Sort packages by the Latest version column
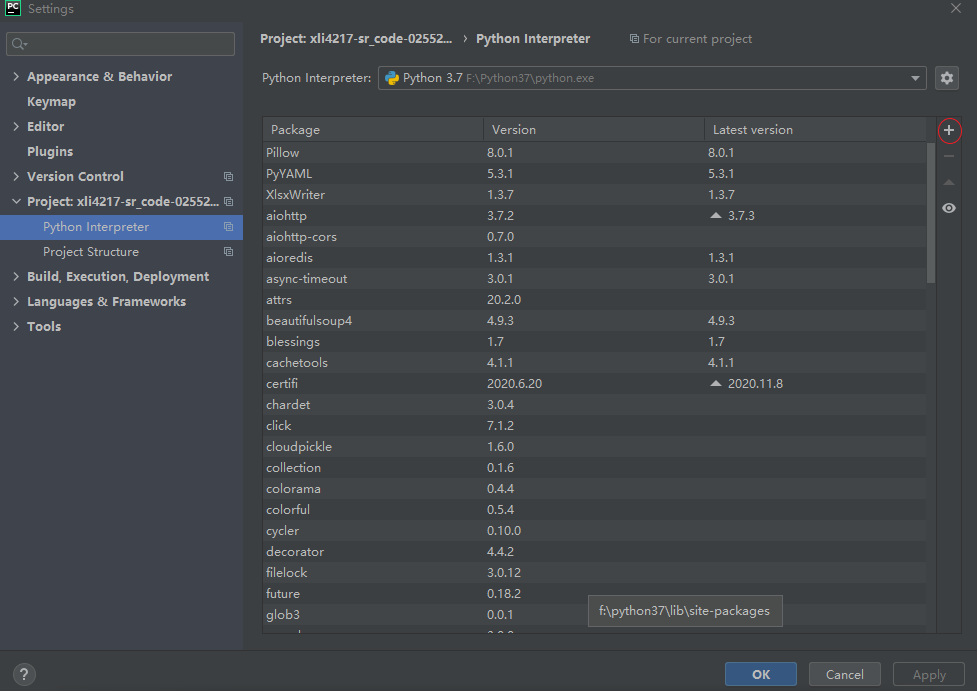The width and height of the screenshot is (977, 691). coord(752,129)
